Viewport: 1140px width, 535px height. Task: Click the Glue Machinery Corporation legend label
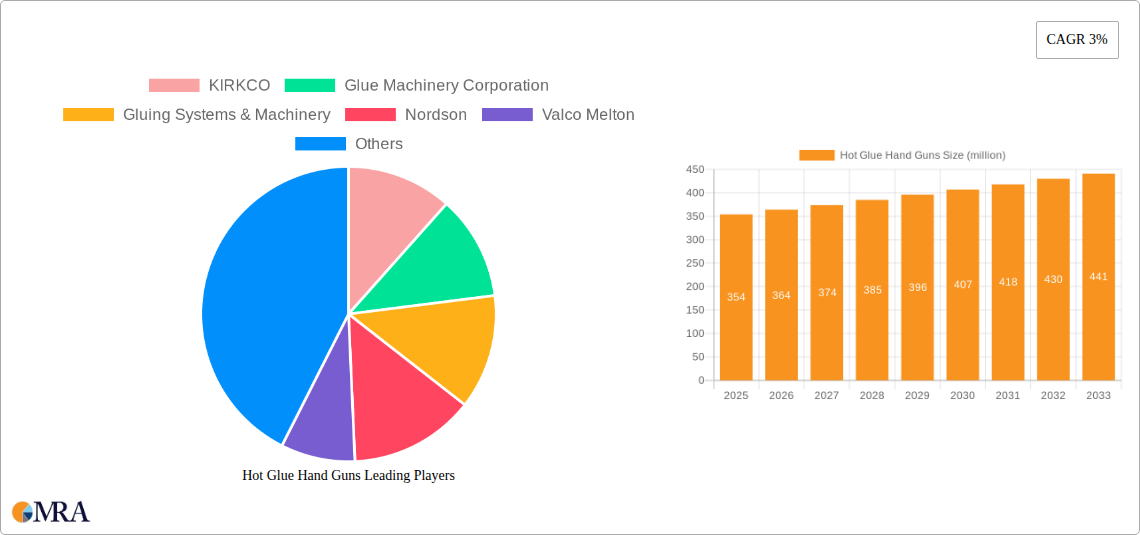point(446,85)
